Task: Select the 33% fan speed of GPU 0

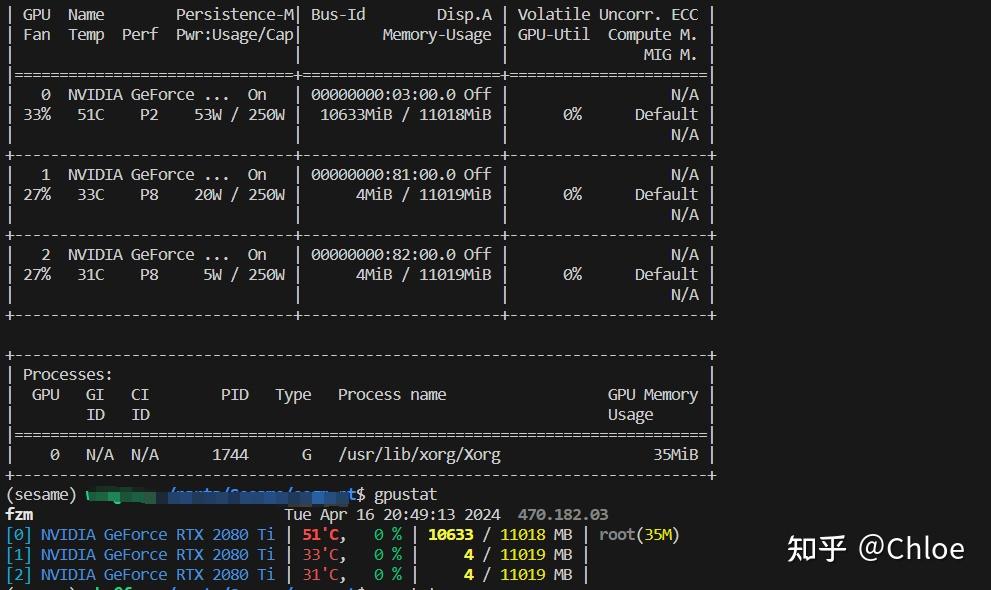Action: pos(37,114)
